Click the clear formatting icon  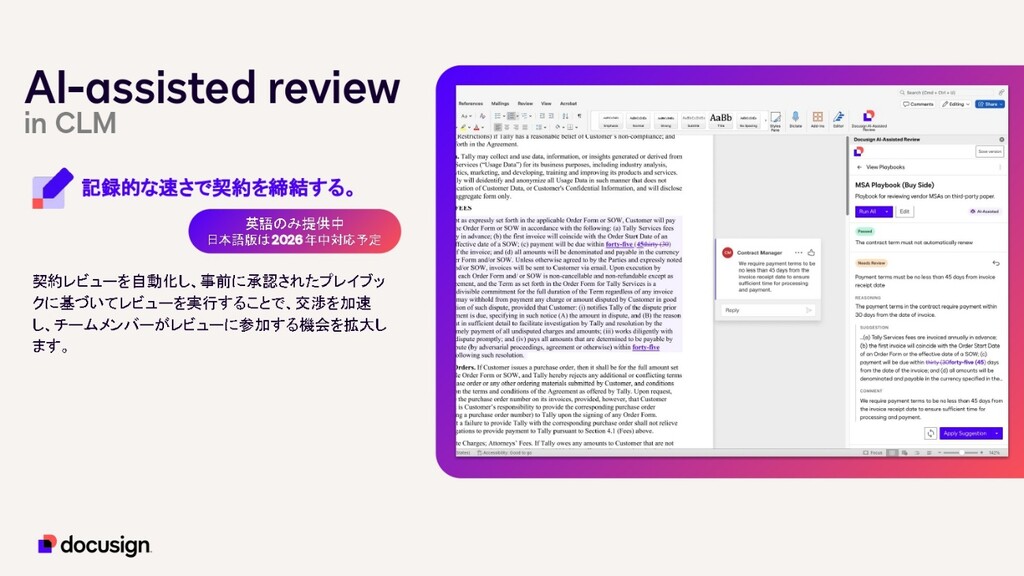click(483, 116)
